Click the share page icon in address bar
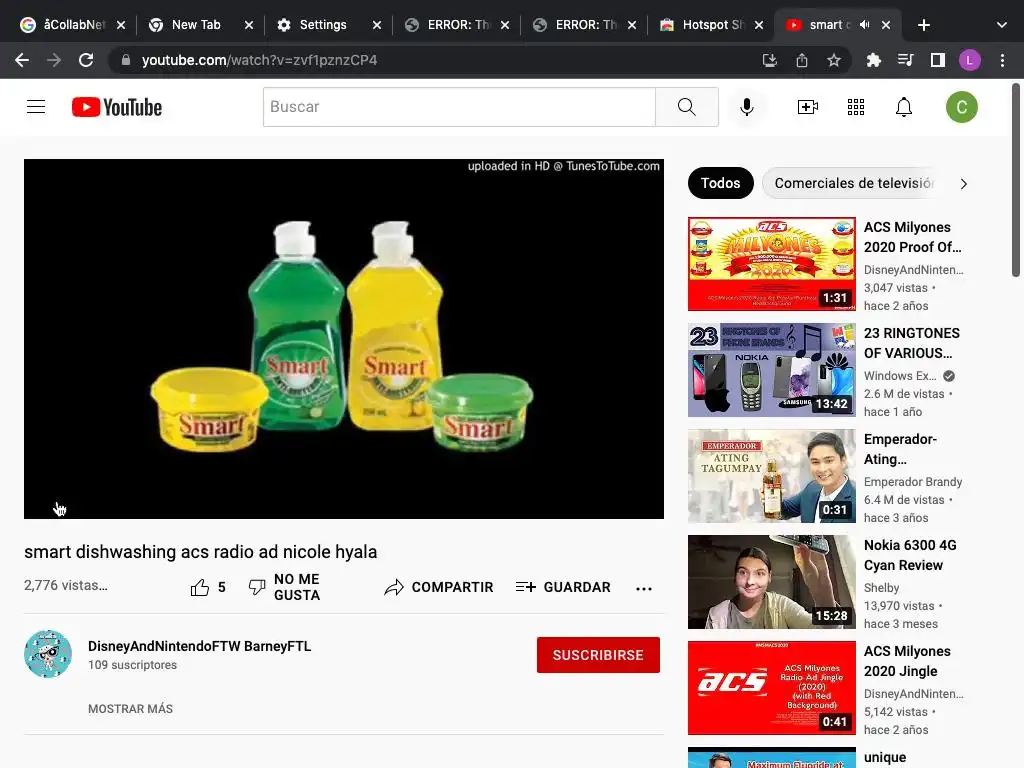This screenshot has width=1024, height=768. [801, 60]
